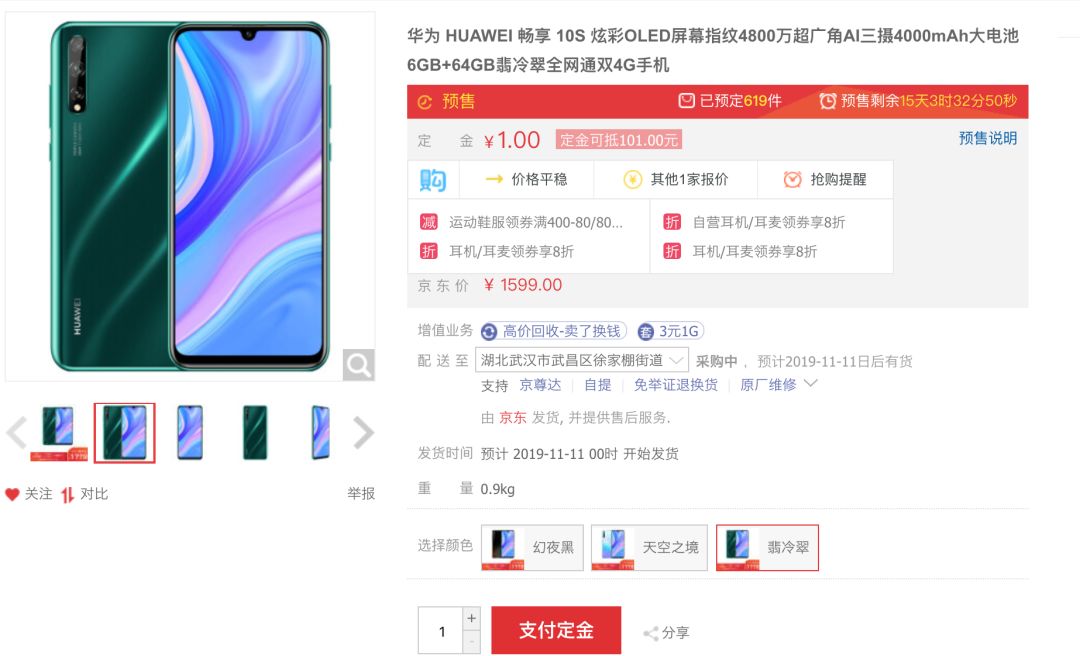The width and height of the screenshot is (1080, 656).
Task: Click the 其他1家报价 coin icon
Action: (632, 180)
